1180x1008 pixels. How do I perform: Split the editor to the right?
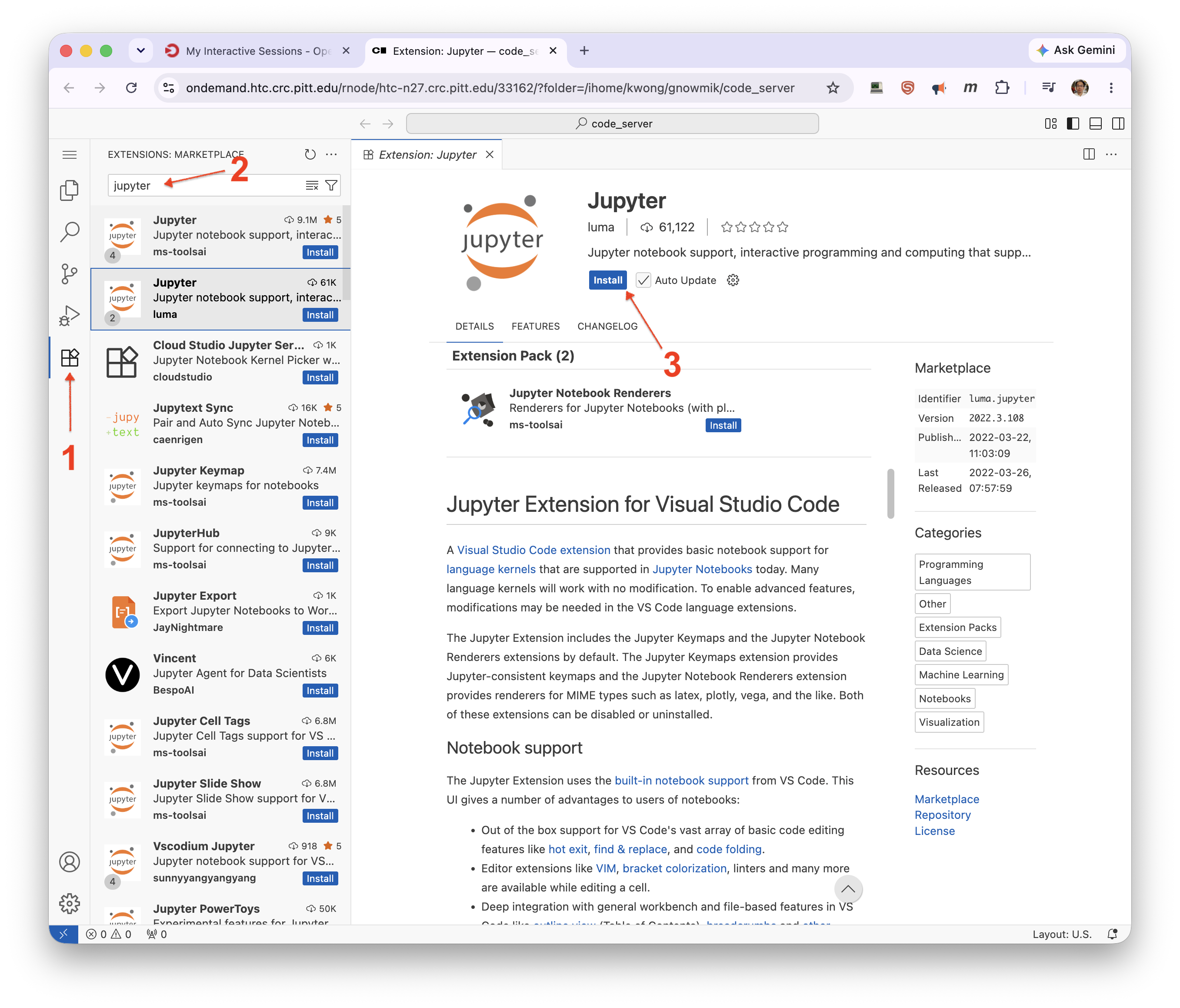1088,154
